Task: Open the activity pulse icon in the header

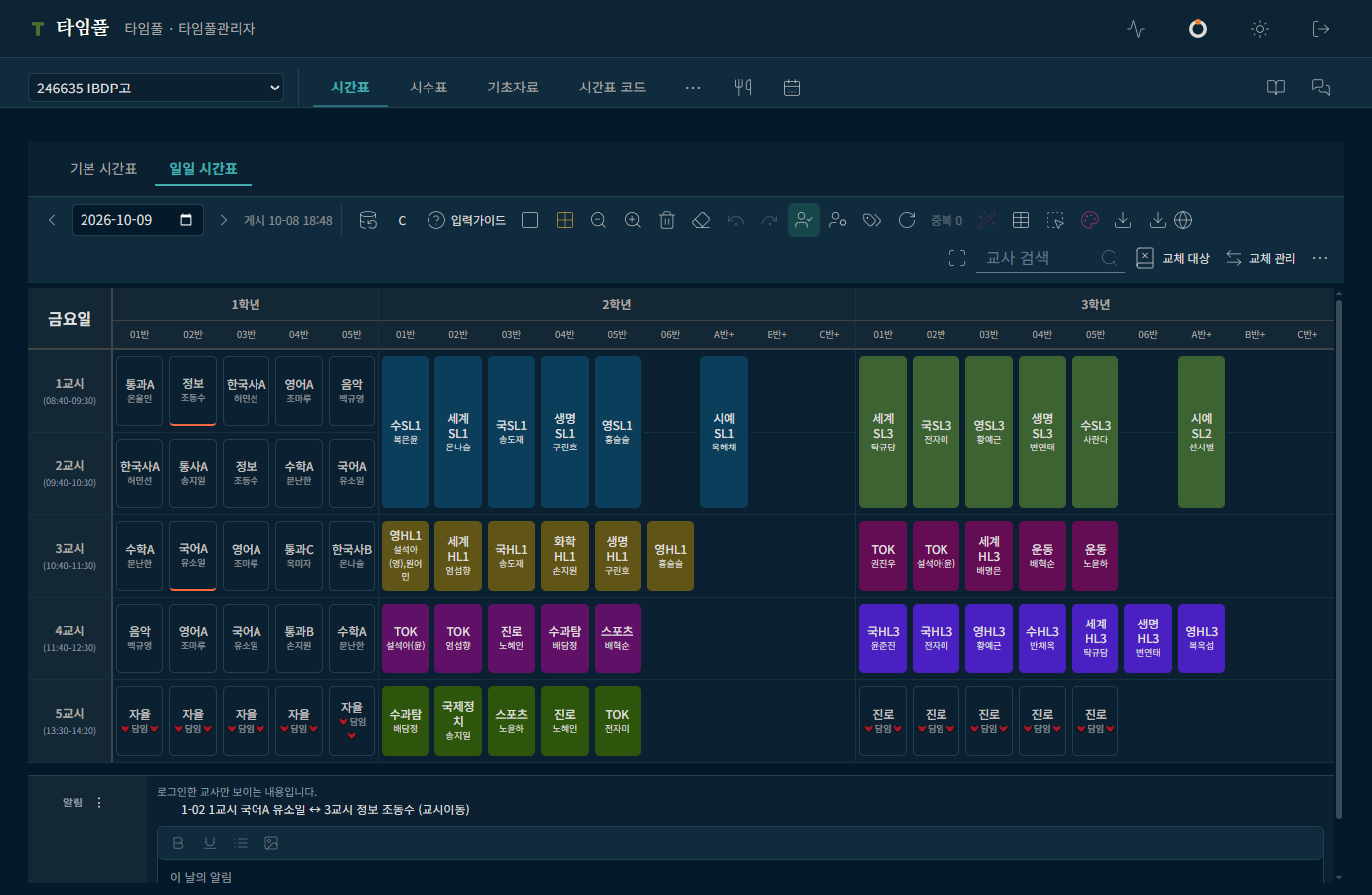Action: pyautogui.click(x=1136, y=29)
